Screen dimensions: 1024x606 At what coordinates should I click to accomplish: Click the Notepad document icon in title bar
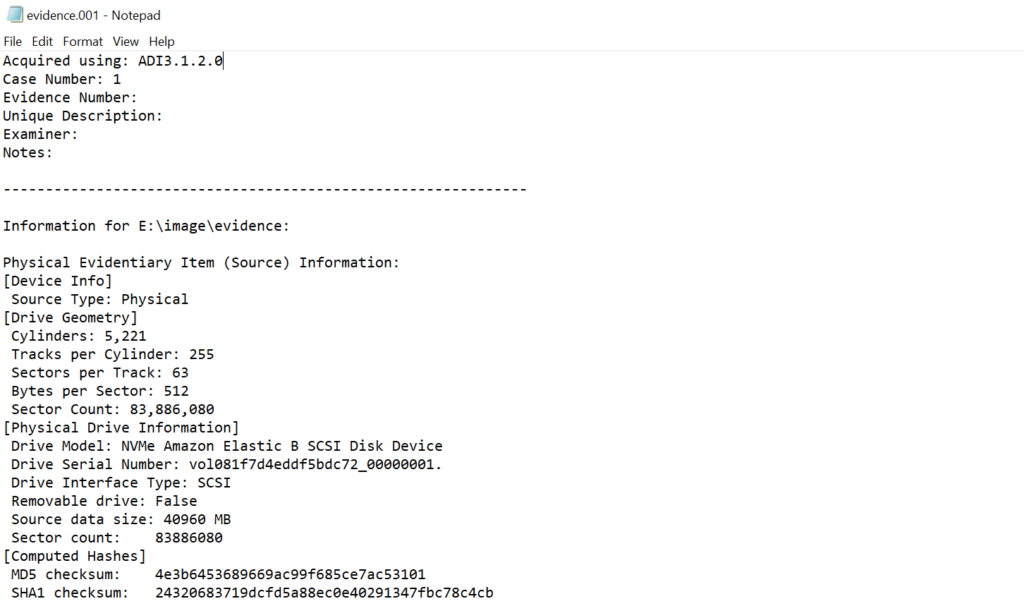point(15,15)
